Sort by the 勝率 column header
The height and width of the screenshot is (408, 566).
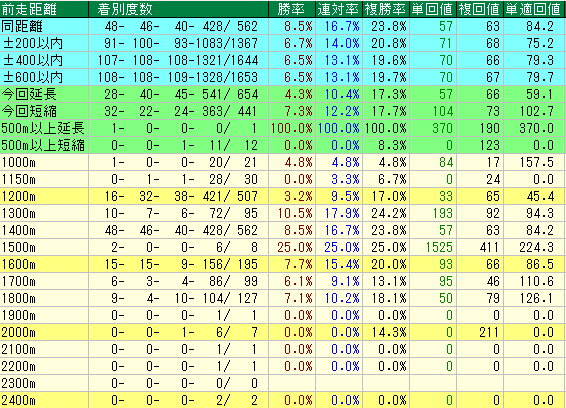(x=292, y=9)
